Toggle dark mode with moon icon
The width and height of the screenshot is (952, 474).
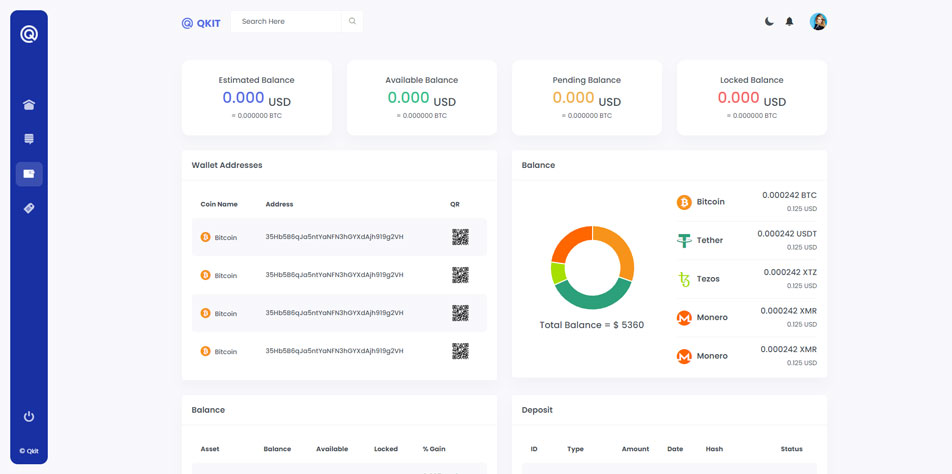coord(769,21)
